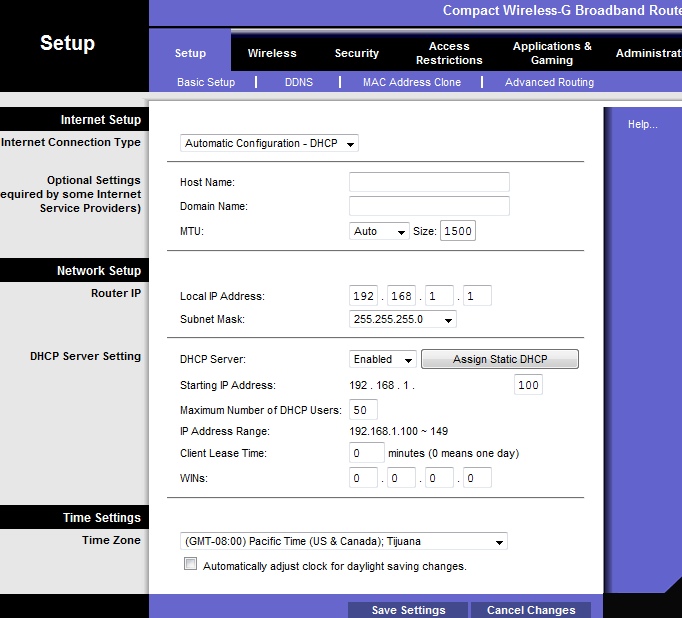The image size is (682, 618).
Task: Select the DDNS sub-tab
Action: pos(298,82)
